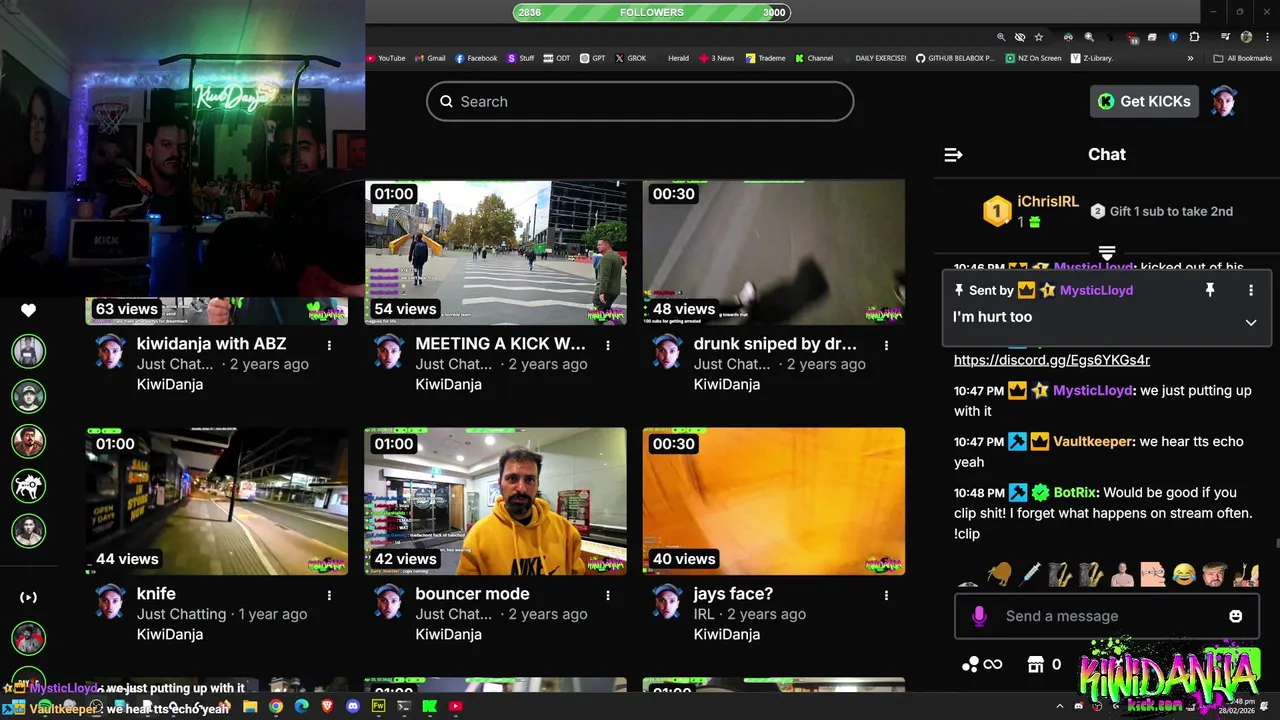This screenshot has width=1280, height=720.
Task: Click the channel points icon below chat
Action: pyautogui.click(x=970, y=664)
